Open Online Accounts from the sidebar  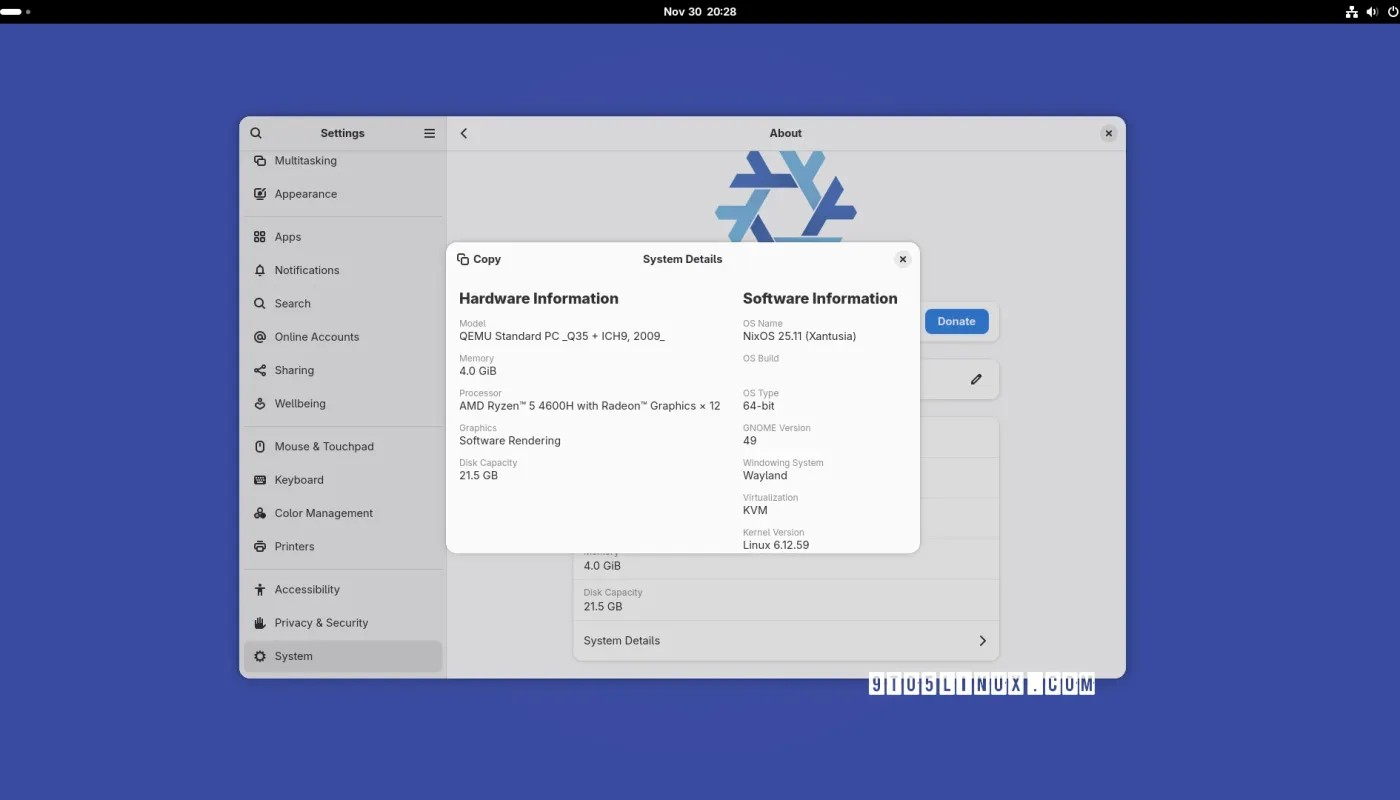(259, 337)
